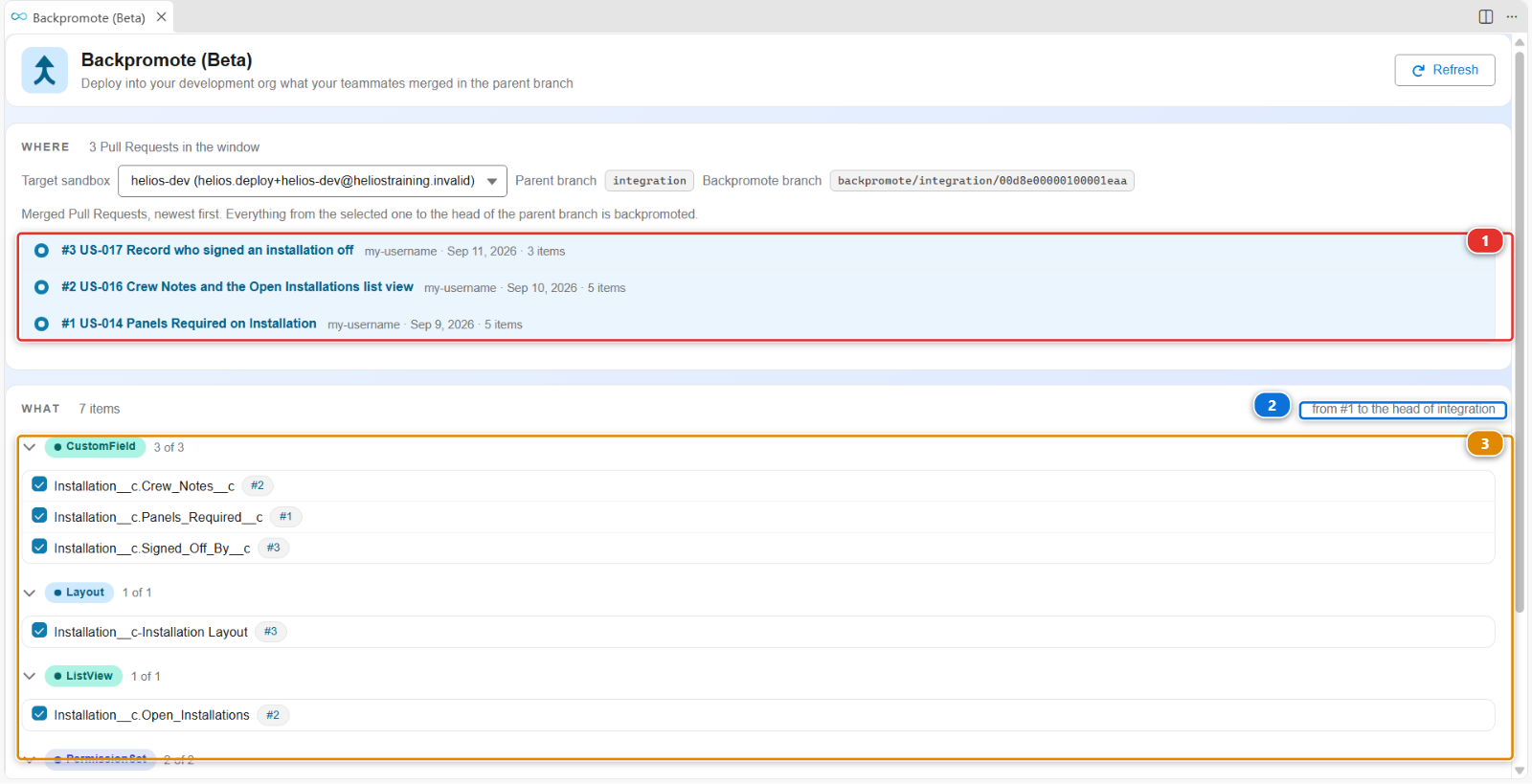Click the integration parent branch chip
Image resolution: width=1532 pixels, height=784 pixels.
click(649, 181)
